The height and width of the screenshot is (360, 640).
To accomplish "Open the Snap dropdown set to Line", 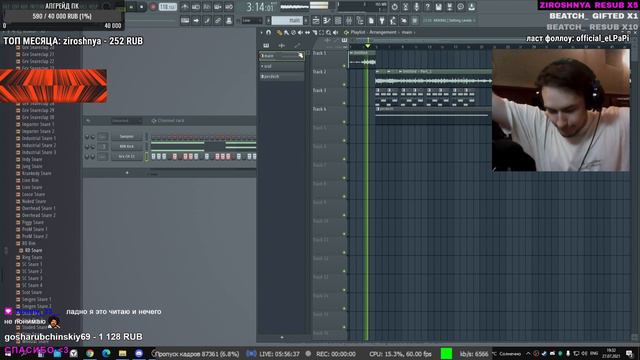I will point(251,20).
